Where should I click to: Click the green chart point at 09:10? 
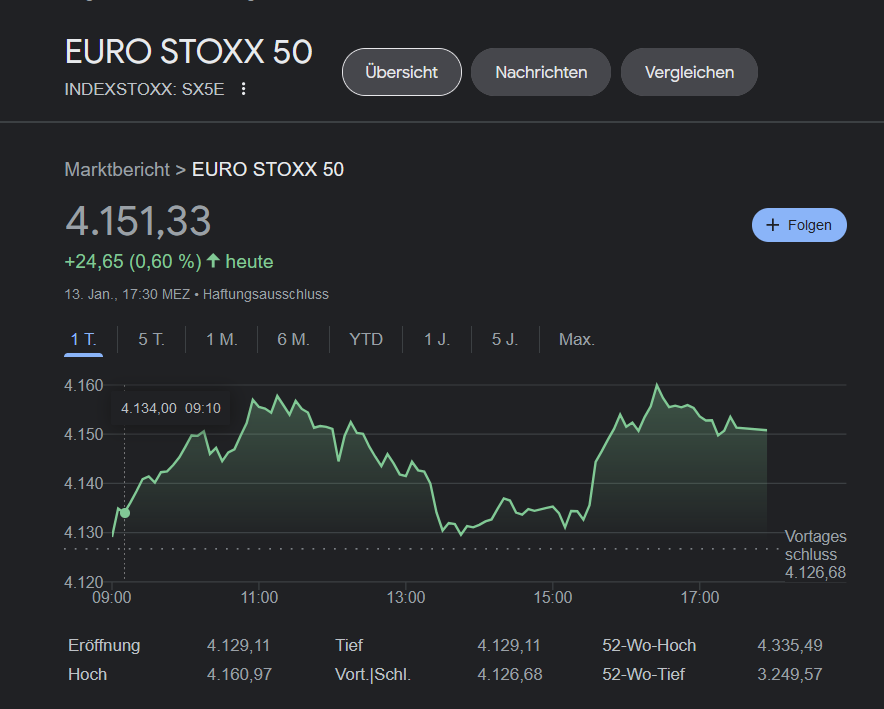[x=125, y=513]
